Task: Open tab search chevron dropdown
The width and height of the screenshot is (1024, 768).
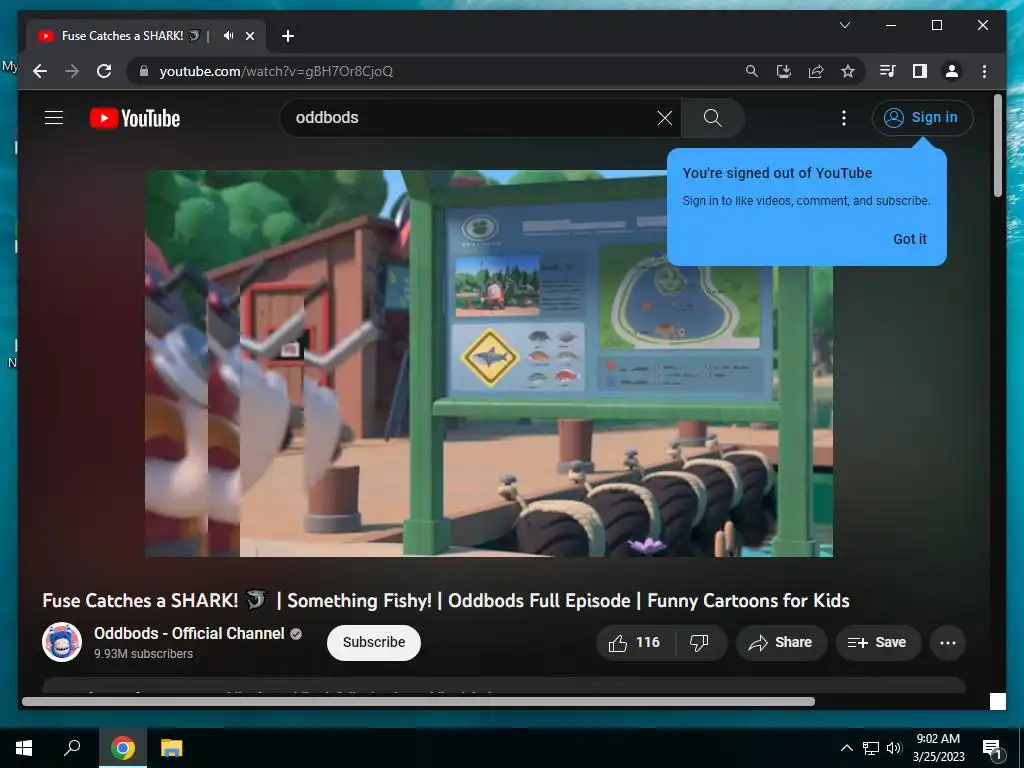Action: [845, 25]
